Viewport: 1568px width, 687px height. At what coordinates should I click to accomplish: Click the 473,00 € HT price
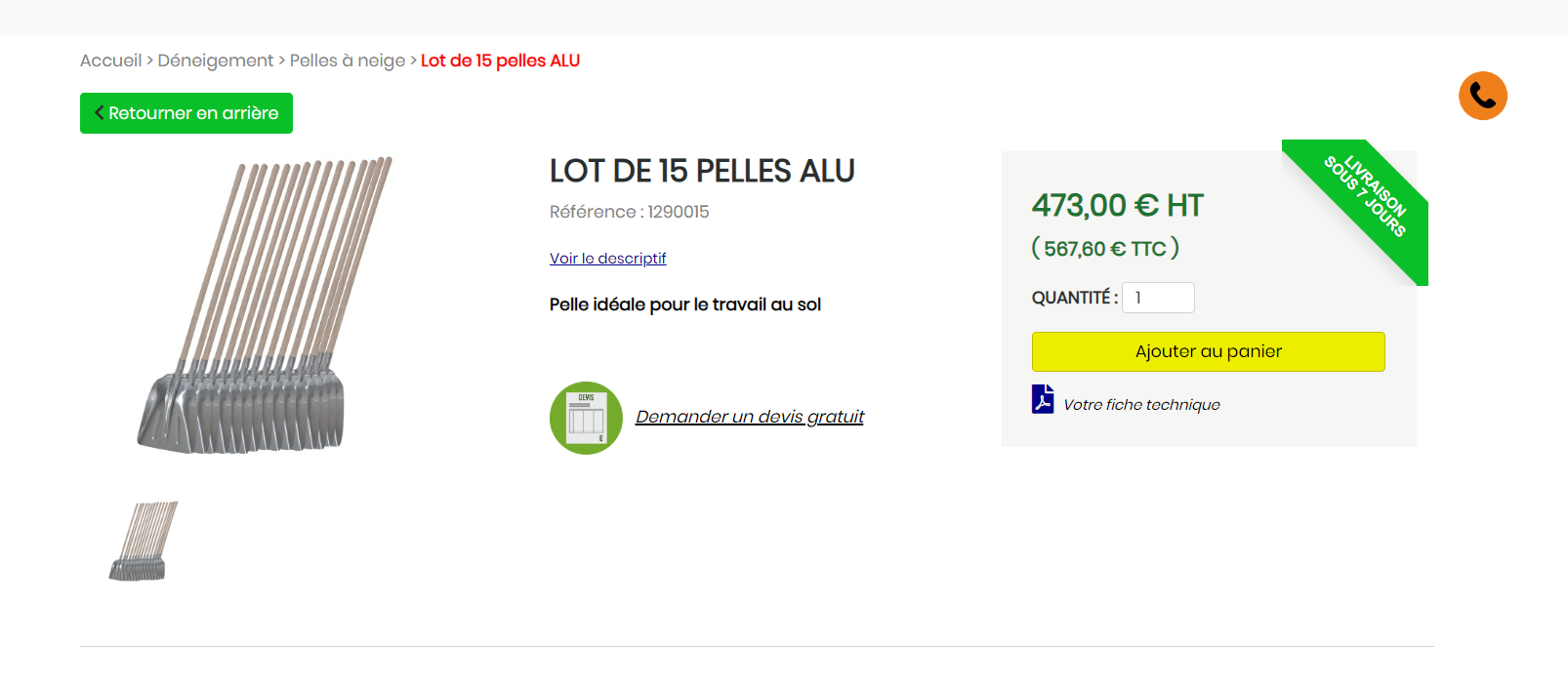[1117, 206]
